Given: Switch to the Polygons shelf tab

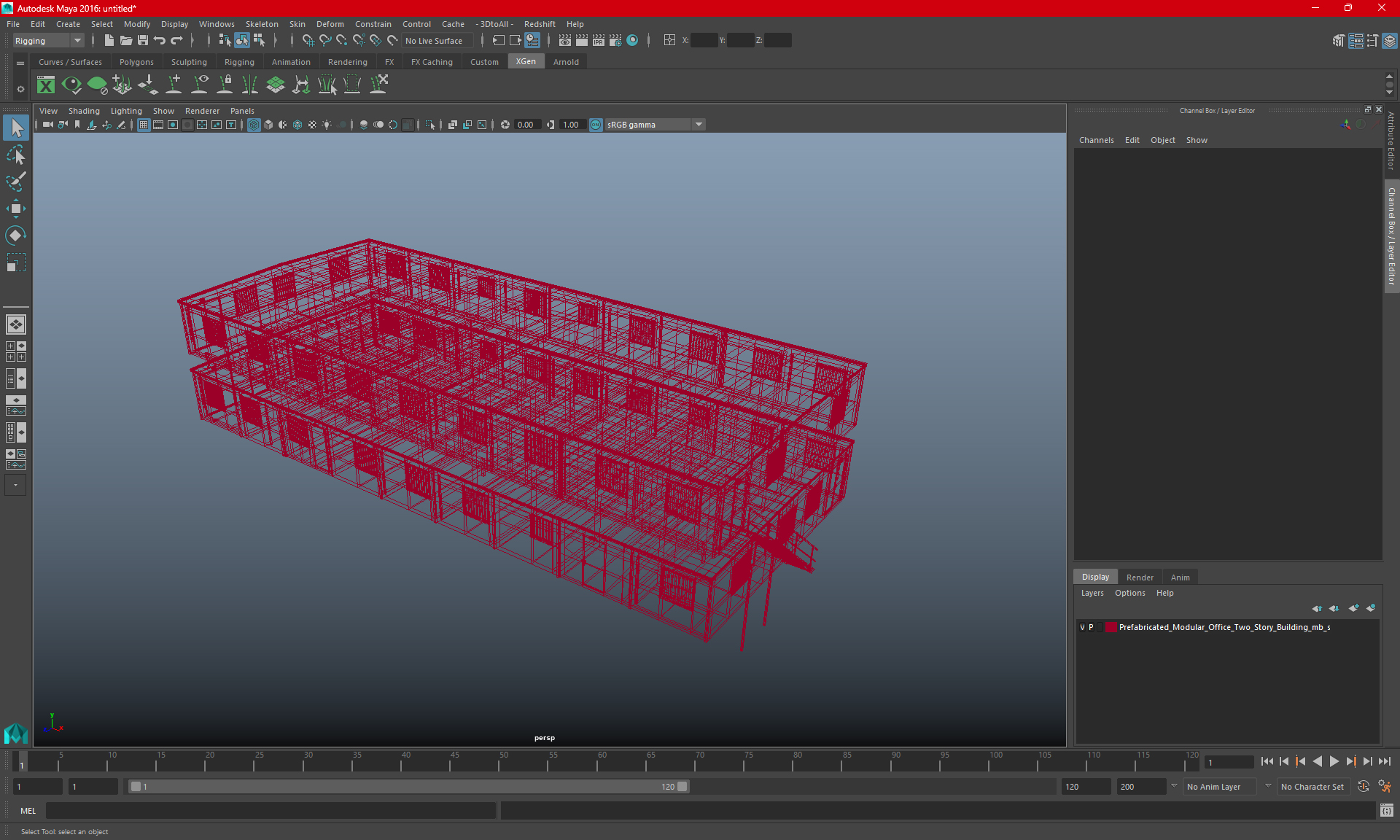Looking at the screenshot, I should pyautogui.click(x=136, y=62).
